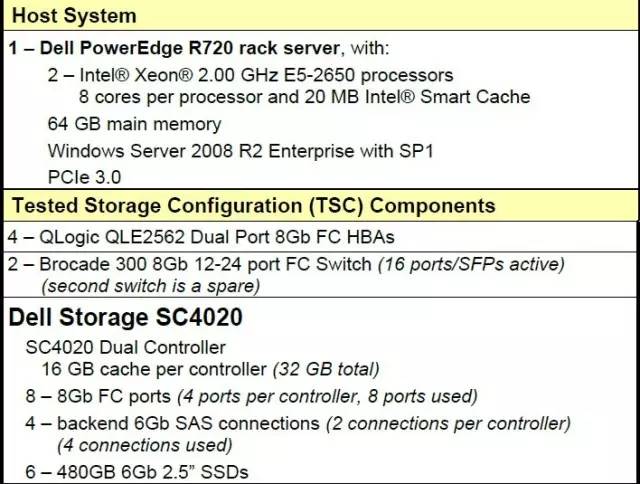The height and width of the screenshot is (484, 640).
Task: Select SC4020 Dual Controller line
Action: click(125, 347)
